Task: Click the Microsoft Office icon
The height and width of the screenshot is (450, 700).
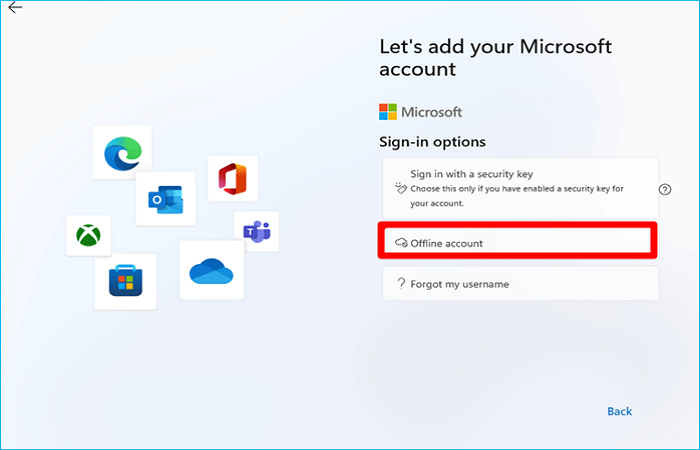Action: (x=232, y=179)
